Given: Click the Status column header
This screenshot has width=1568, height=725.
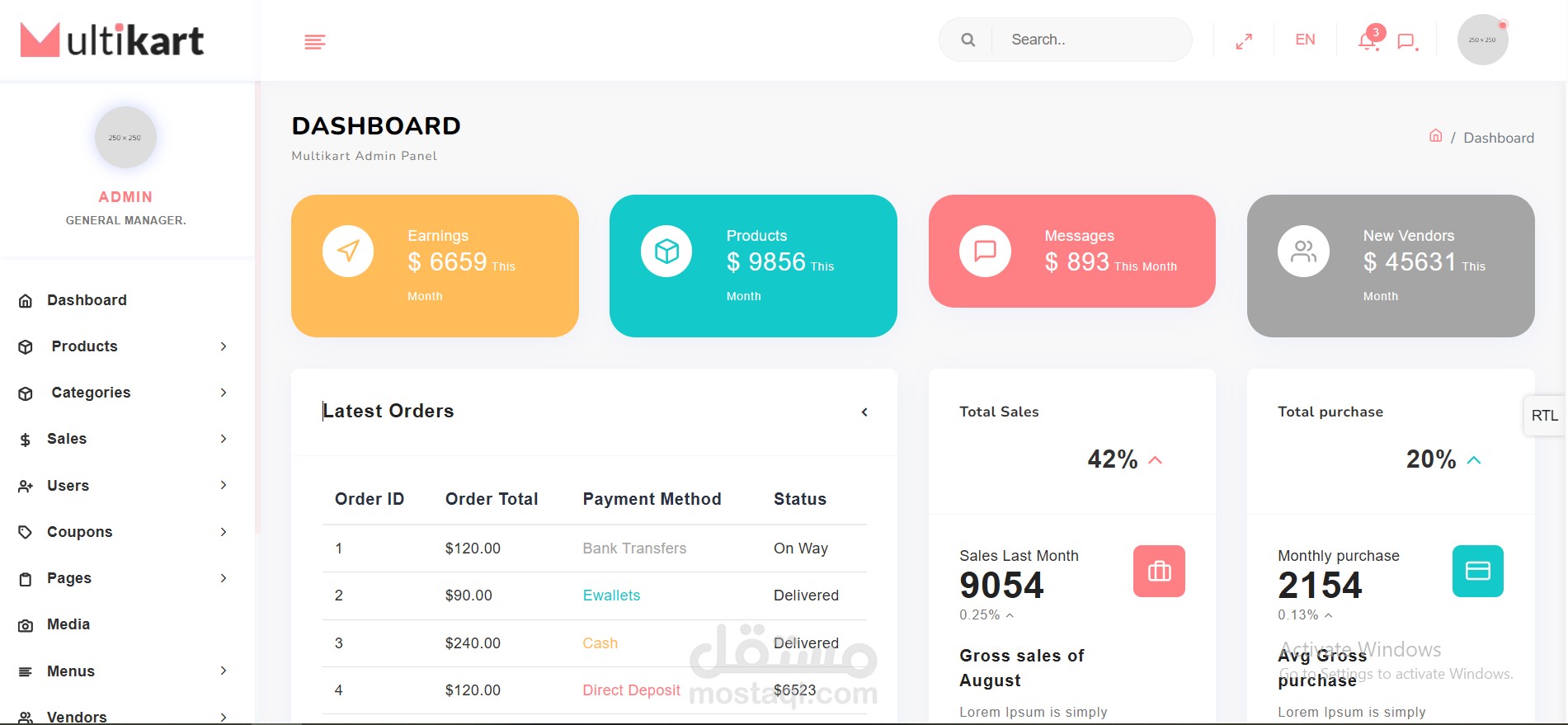Looking at the screenshot, I should (x=800, y=499).
